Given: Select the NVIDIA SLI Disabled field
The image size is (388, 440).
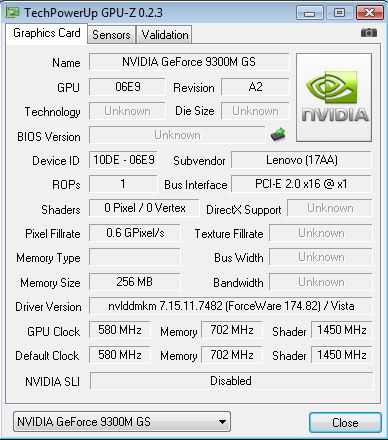Looking at the screenshot, I should point(231,381).
